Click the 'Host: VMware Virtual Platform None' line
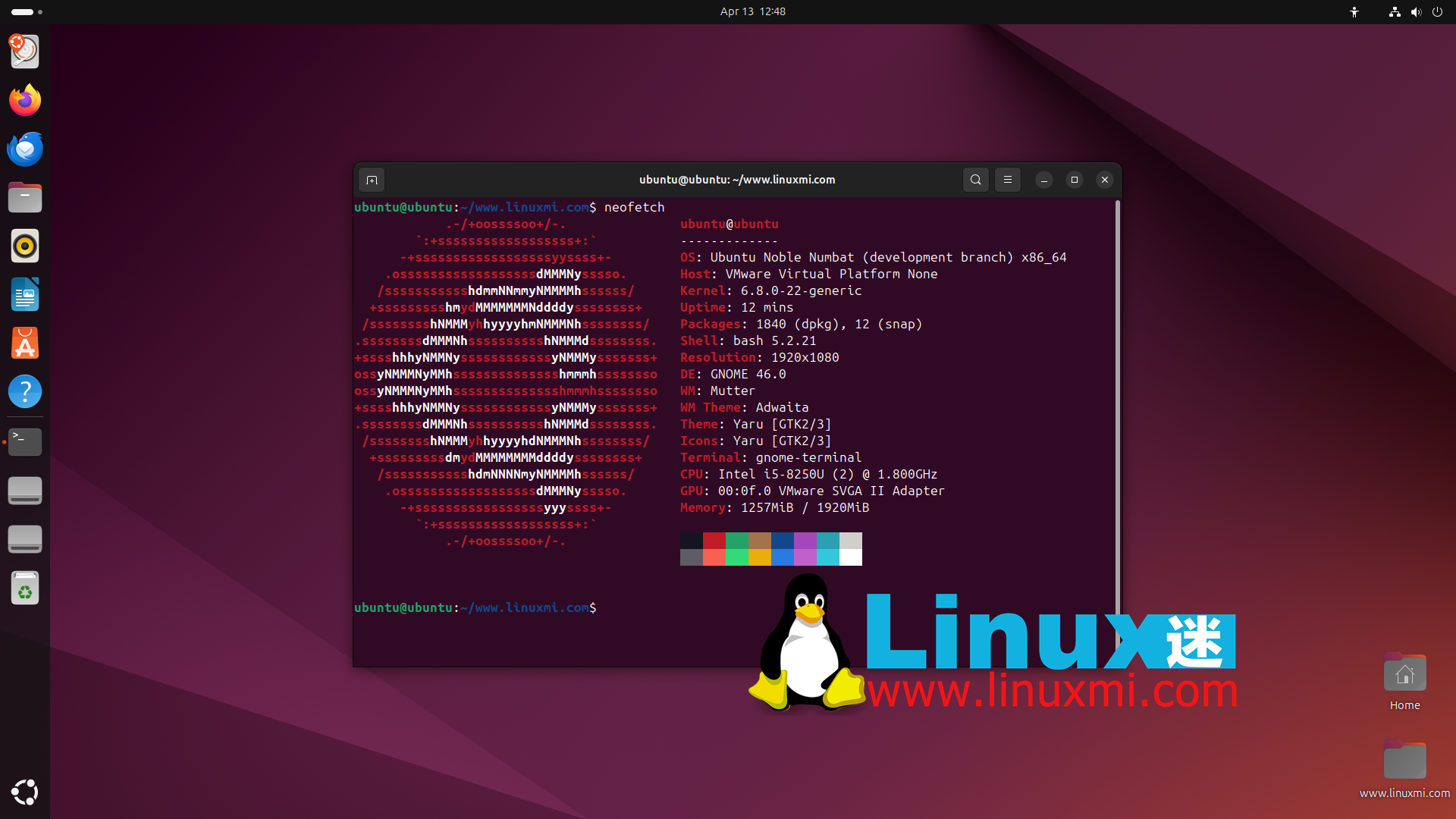This screenshot has height=819, width=1456. [x=808, y=274]
